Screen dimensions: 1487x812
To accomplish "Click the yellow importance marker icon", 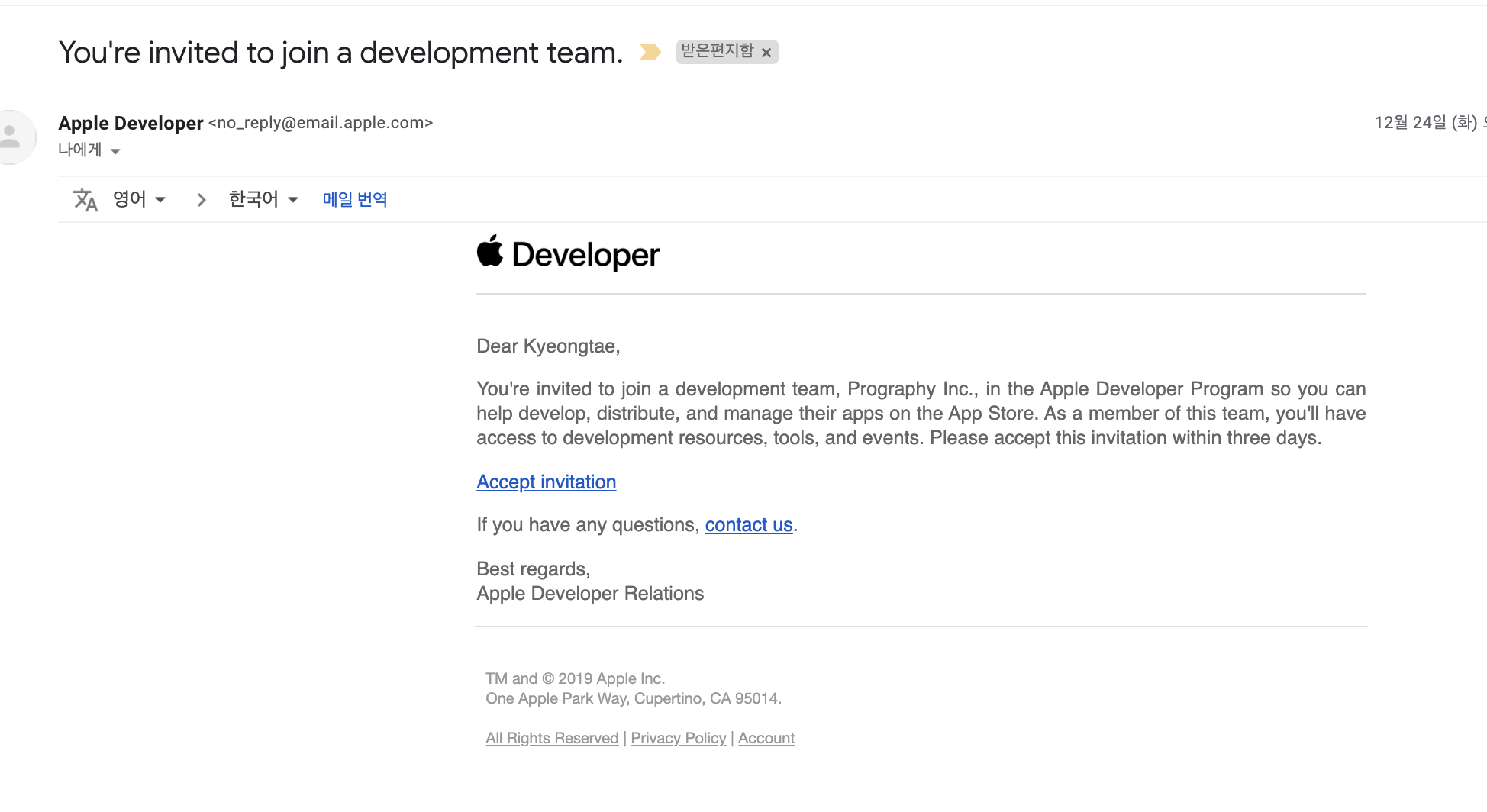I will pyautogui.click(x=650, y=52).
